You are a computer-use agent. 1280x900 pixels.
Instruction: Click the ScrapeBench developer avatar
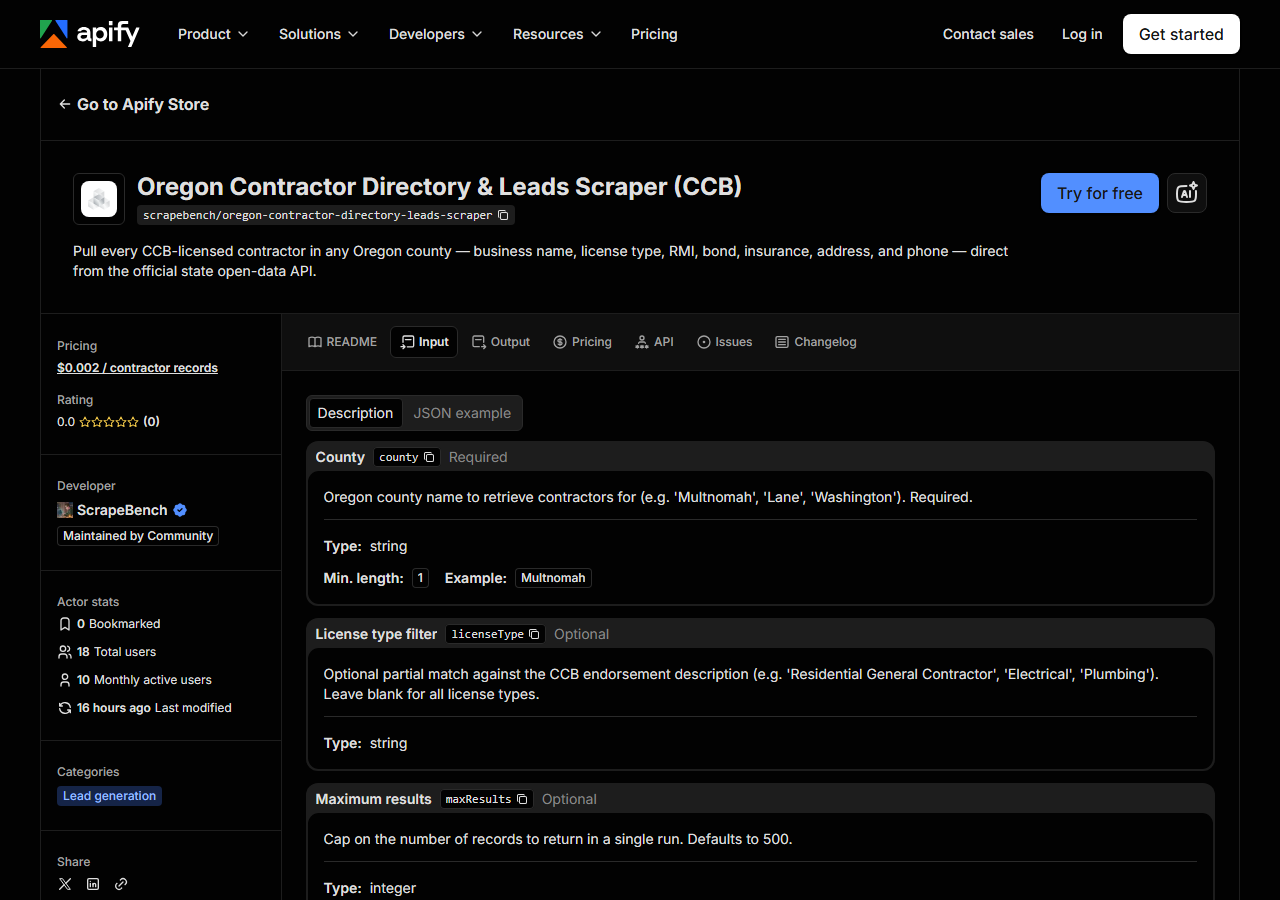65,510
